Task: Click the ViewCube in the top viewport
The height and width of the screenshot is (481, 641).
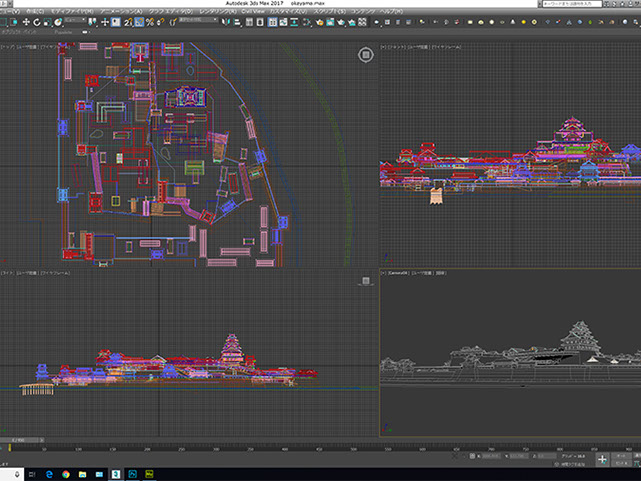Action: (x=364, y=55)
